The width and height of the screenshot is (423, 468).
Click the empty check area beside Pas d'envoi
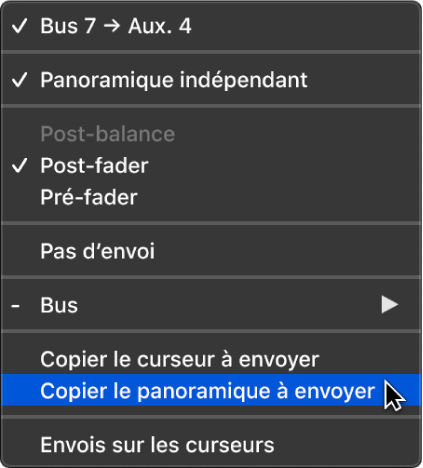(20, 251)
